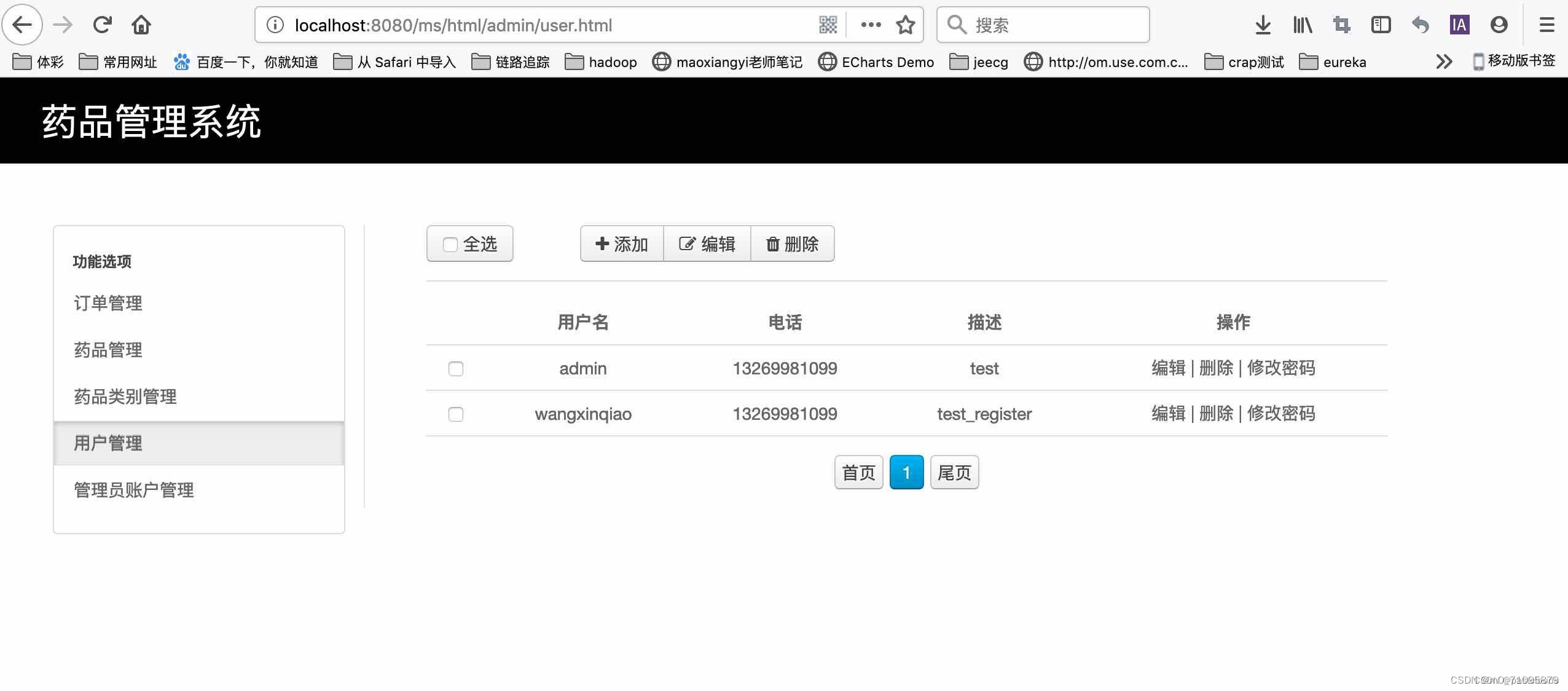This screenshot has width=1568, height=691.
Task: Toggle the browser sidebar icon
Action: coord(1381,25)
